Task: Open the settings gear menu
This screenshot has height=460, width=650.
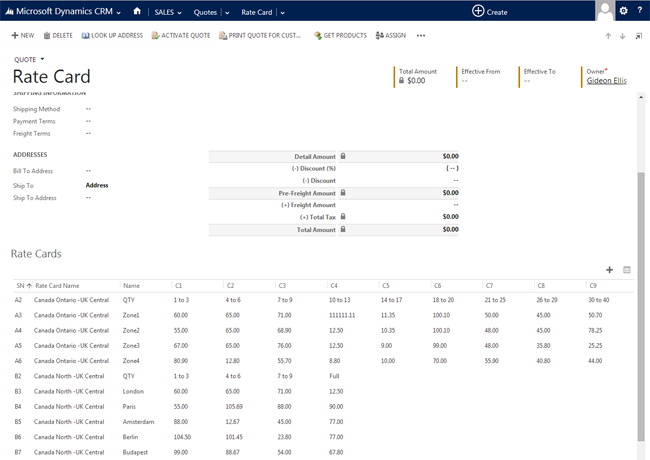Action: pyautogui.click(x=623, y=11)
